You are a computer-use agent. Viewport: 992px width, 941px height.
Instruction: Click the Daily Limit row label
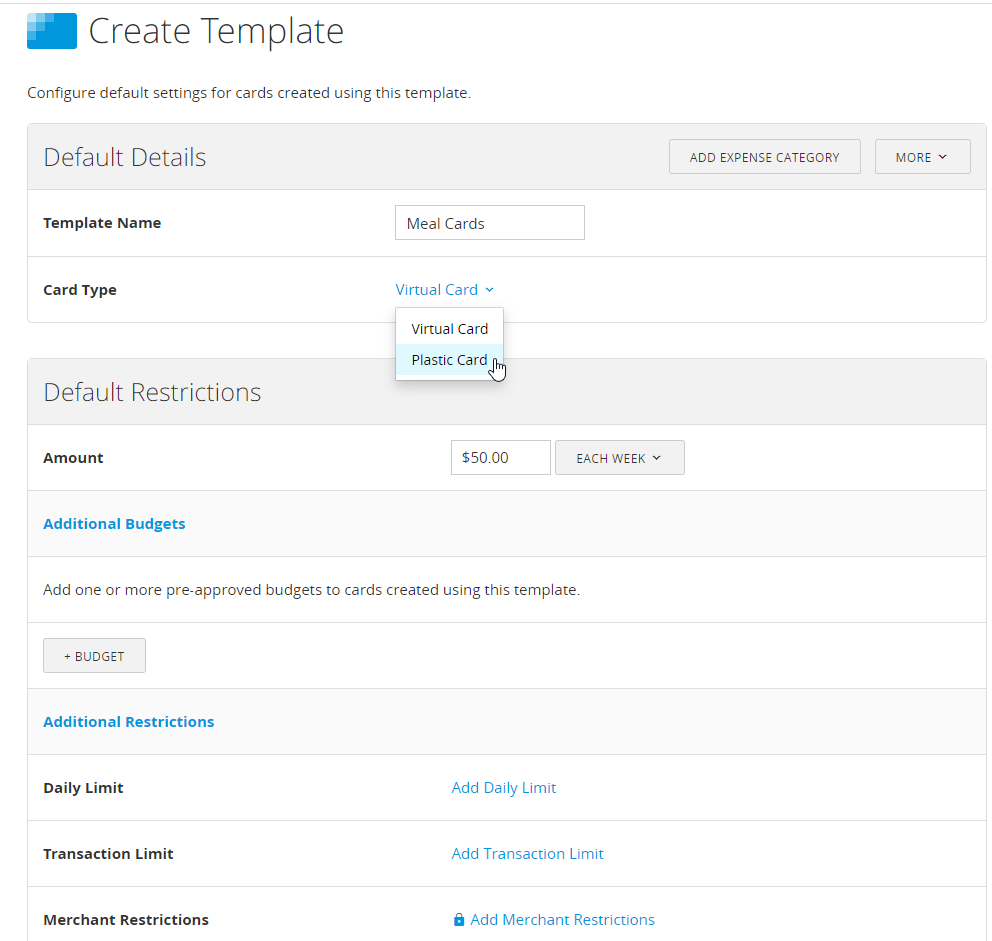[83, 787]
